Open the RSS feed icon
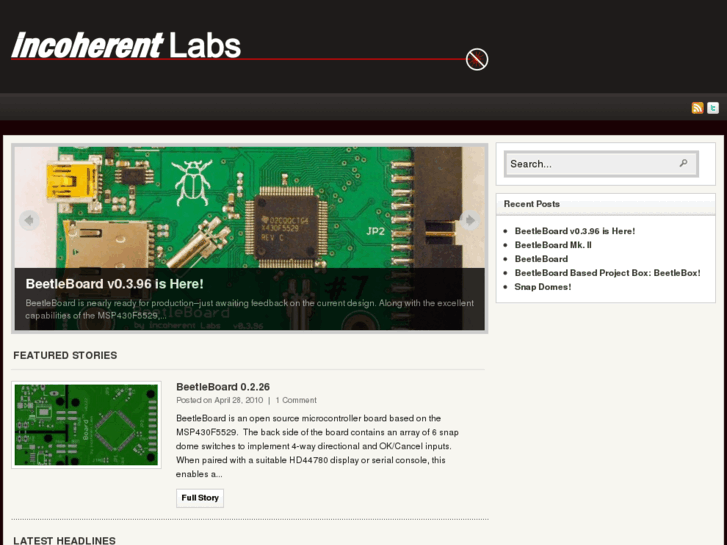Viewport: 727px width, 545px height. (697, 108)
